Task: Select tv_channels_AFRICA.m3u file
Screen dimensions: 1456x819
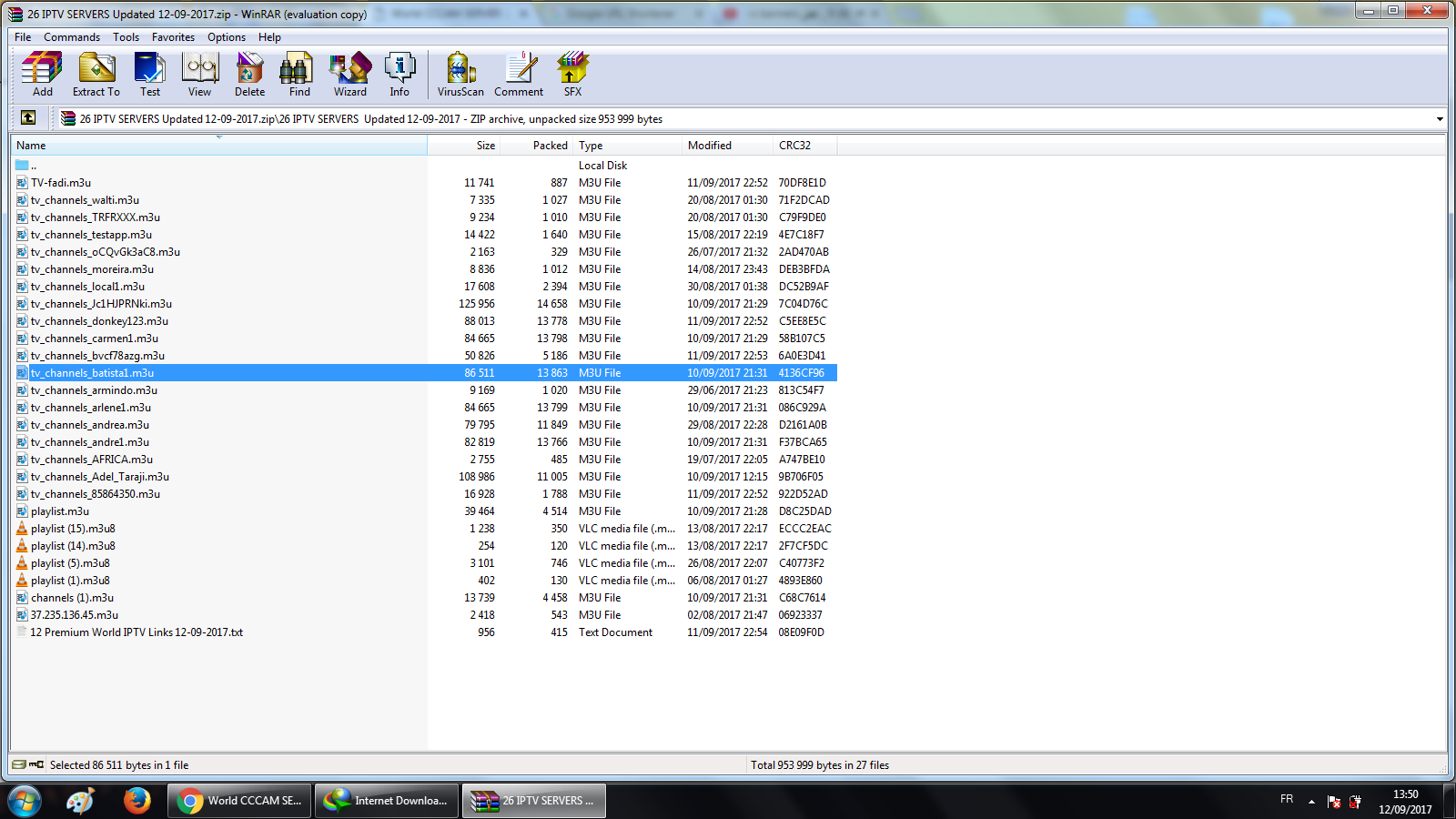Action: click(92, 460)
